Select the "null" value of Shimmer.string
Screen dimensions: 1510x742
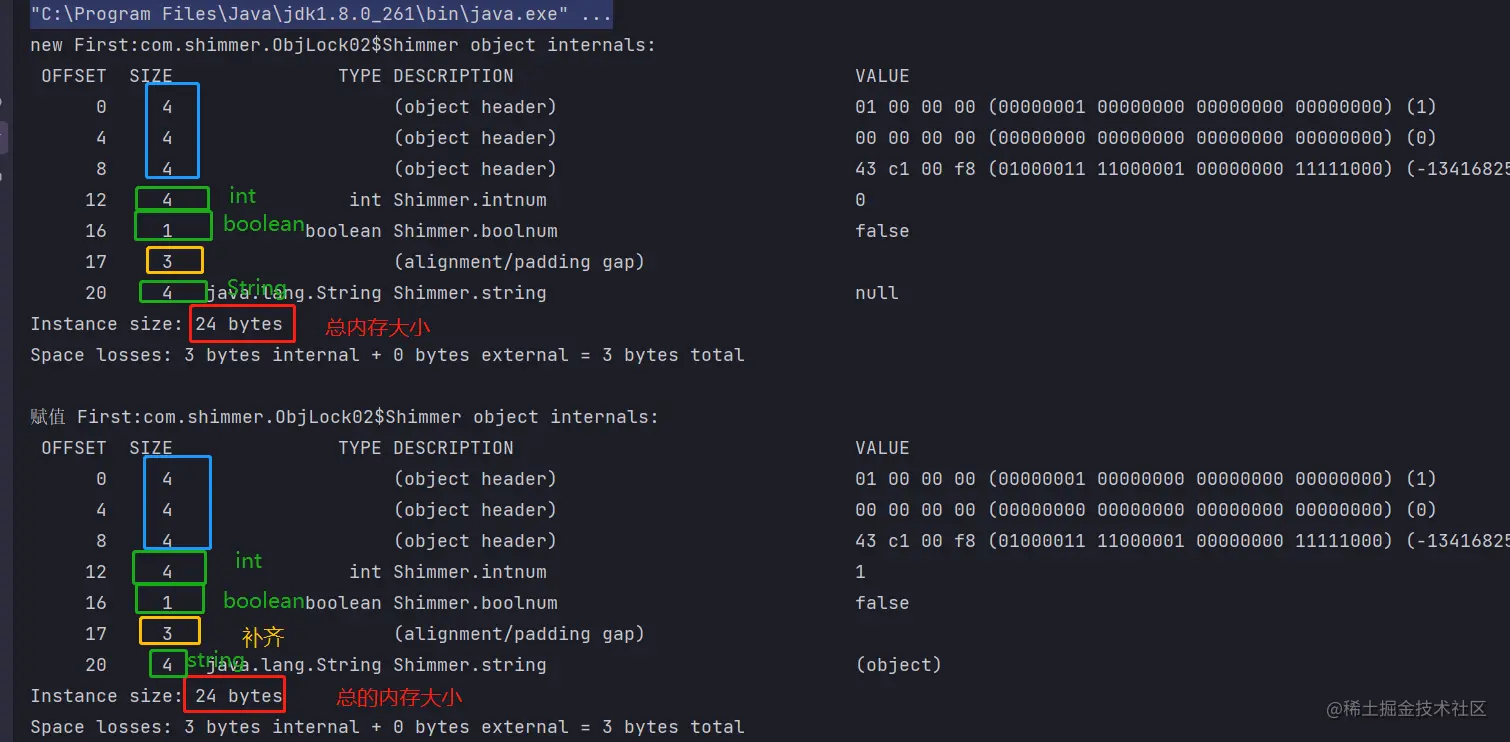[876, 293]
